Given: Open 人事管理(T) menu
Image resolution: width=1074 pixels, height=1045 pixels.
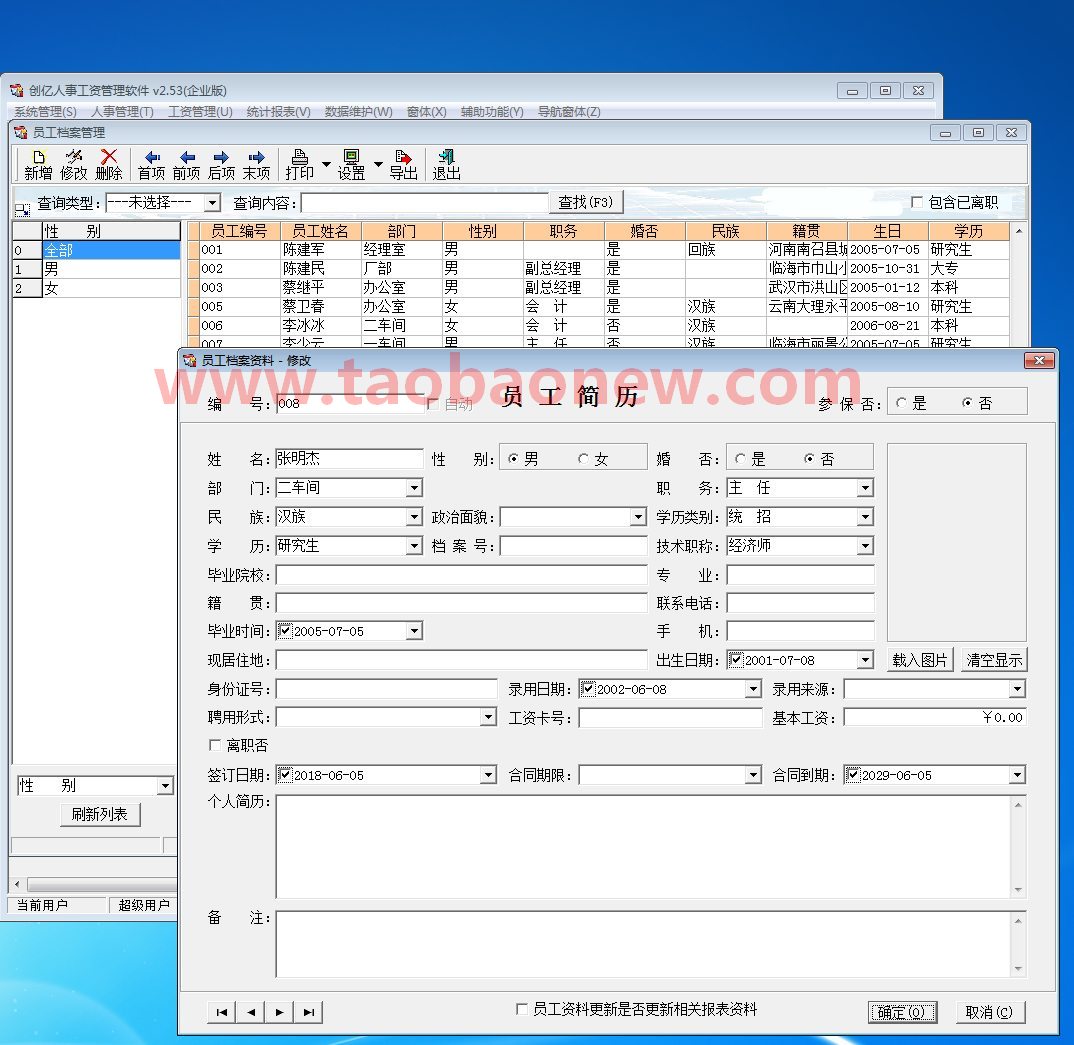Looking at the screenshot, I should click(122, 112).
